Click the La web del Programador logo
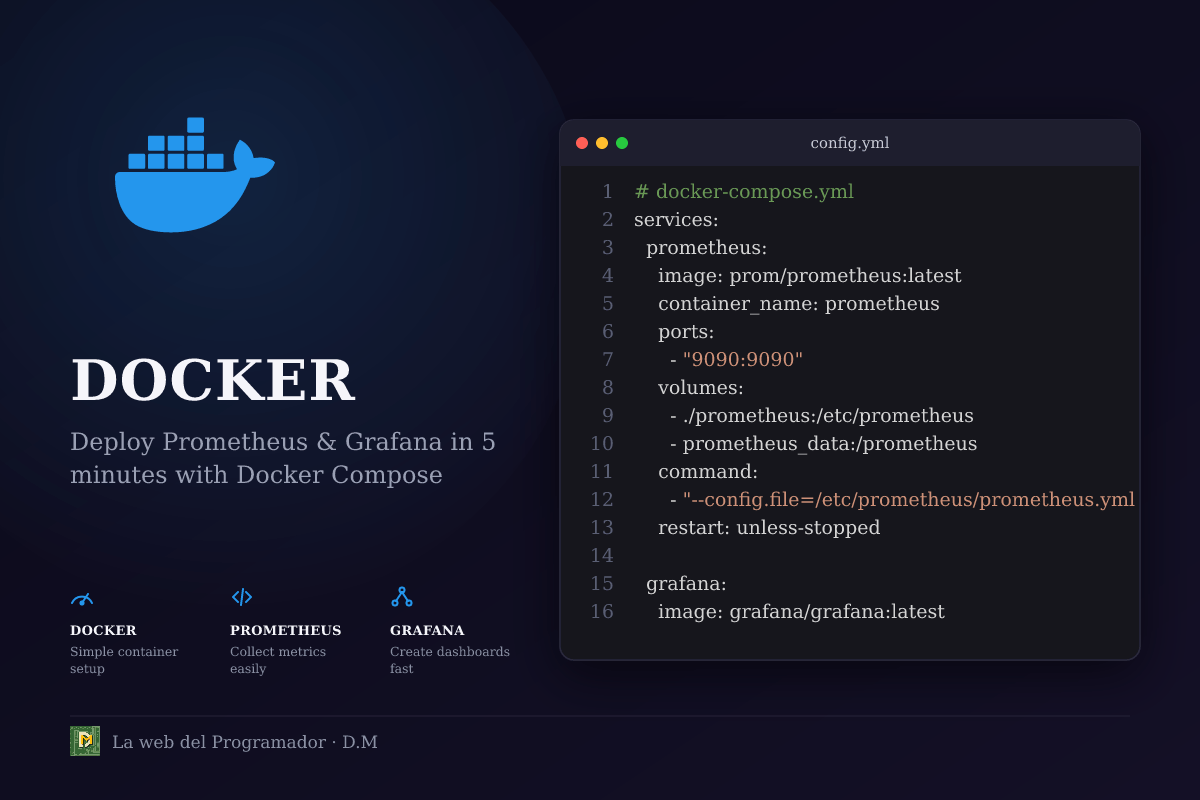The image size is (1200, 800). point(85,741)
